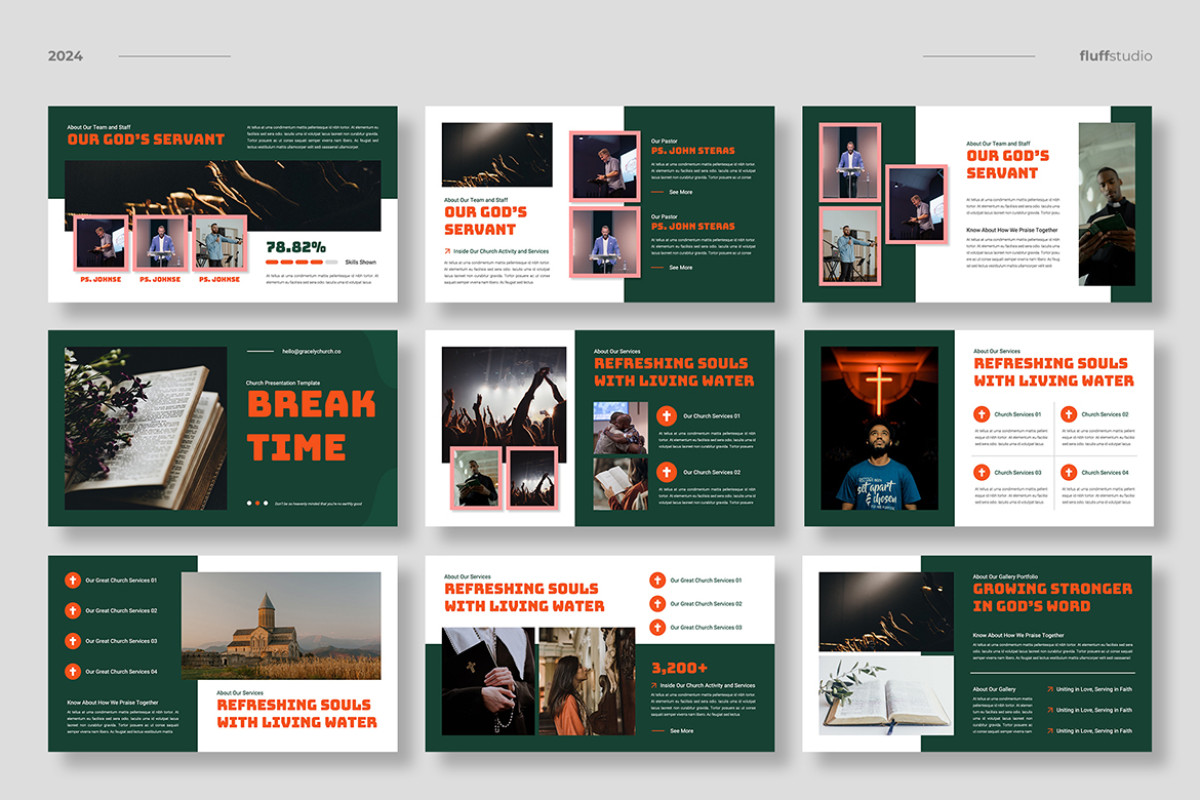The width and height of the screenshot is (1200, 800).
Task: Select the Break Time title slide heading
Action: pos(311,425)
